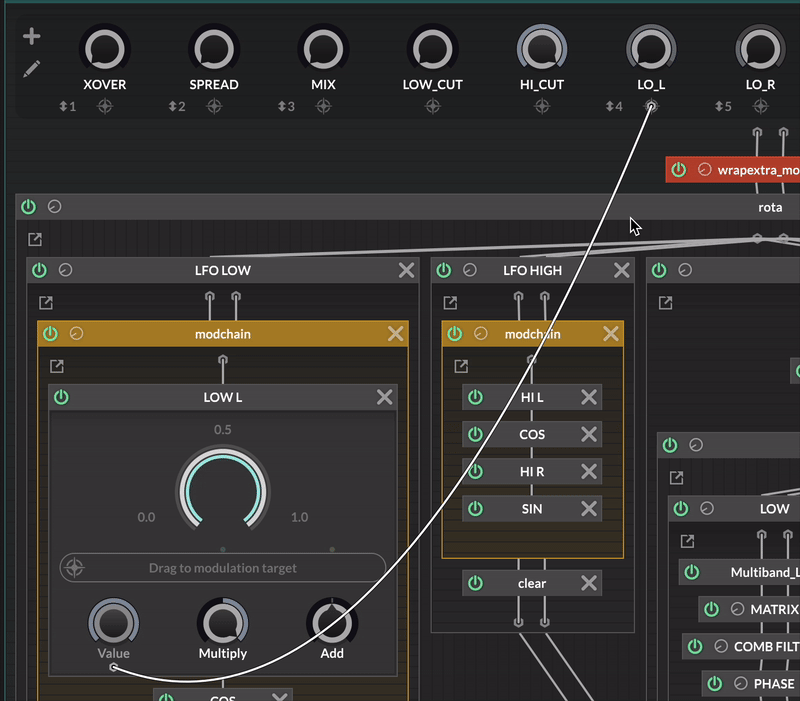This screenshot has width=800, height=701.
Task: Click the Drag to modulation target field
Action: (x=223, y=568)
